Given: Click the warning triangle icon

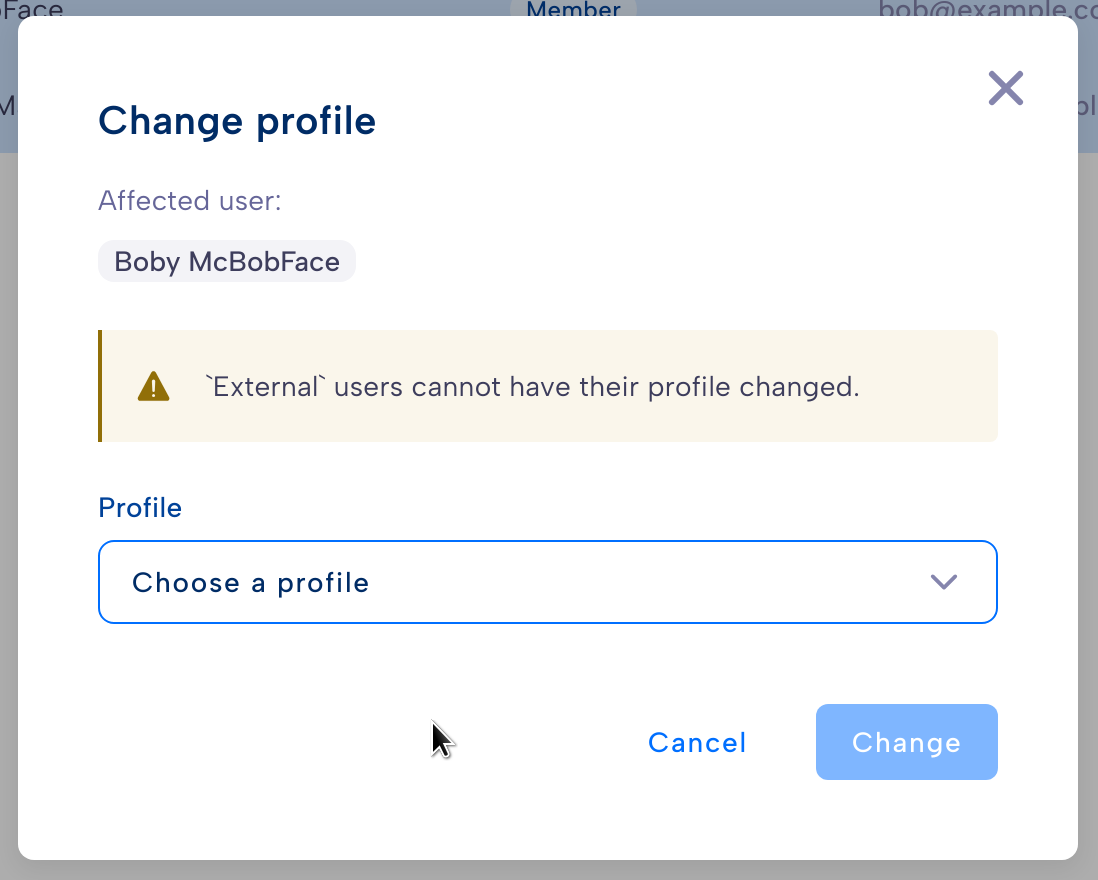Looking at the screenshot, I should 153,386.
